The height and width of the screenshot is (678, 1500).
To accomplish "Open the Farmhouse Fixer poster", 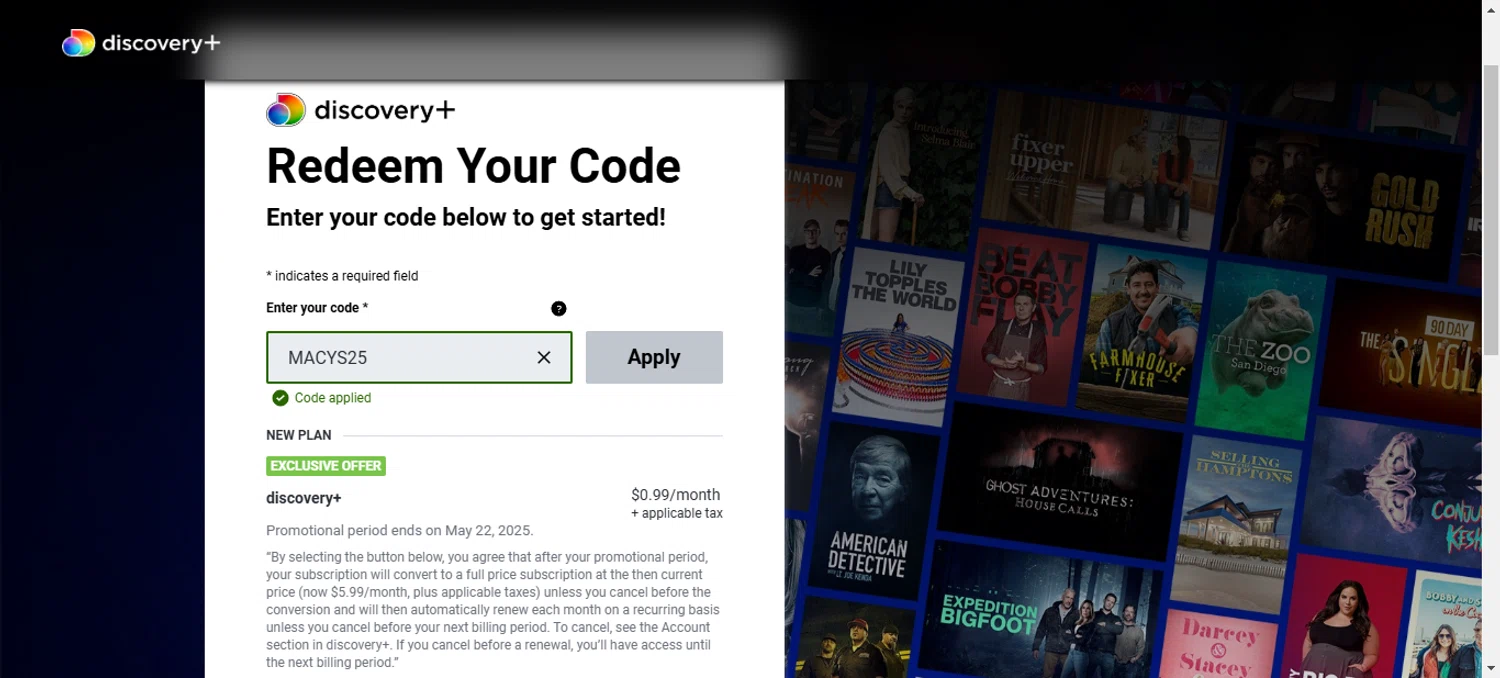I will (x=1140, y=335).
